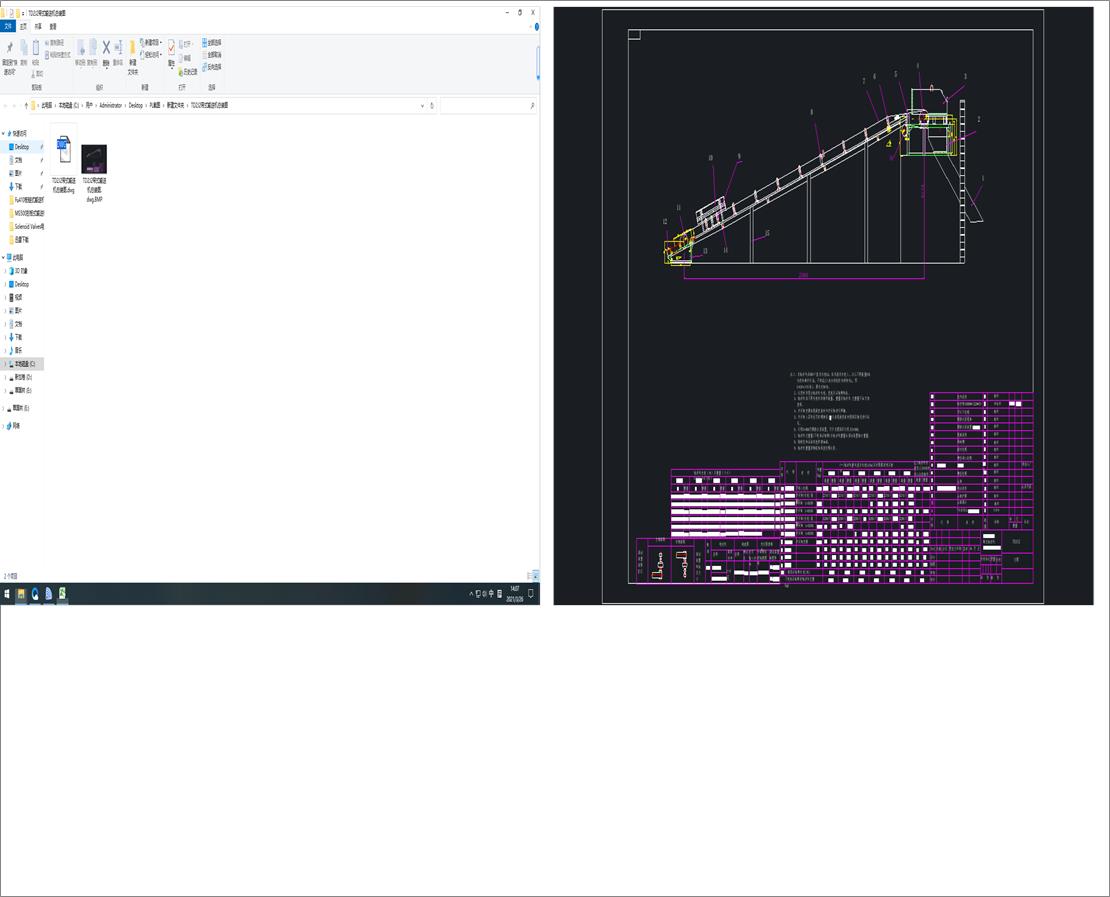Click Desktop in the address breadcrumb

click(135, 105)
